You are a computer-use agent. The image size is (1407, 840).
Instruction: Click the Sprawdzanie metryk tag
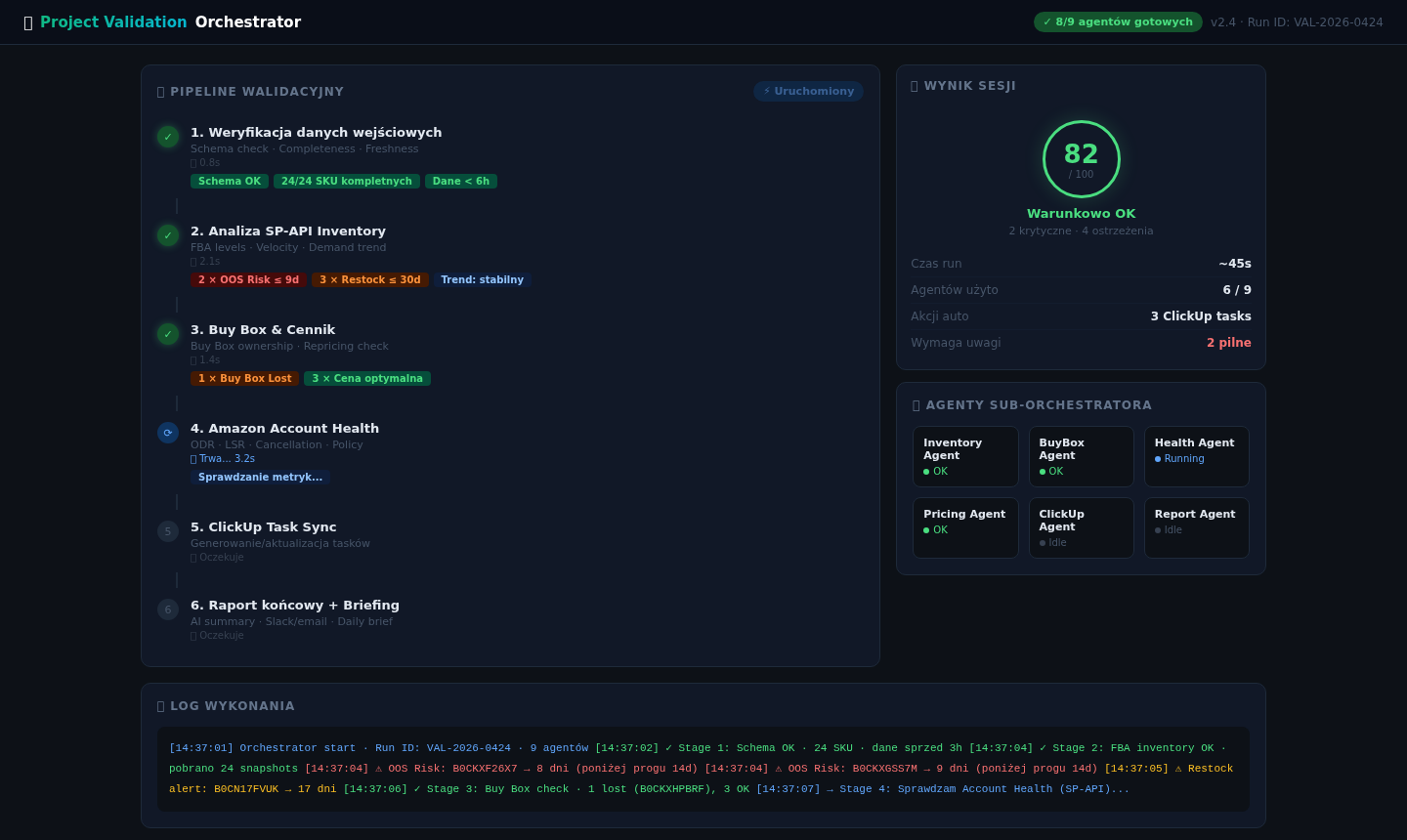(x=260, y=477)
